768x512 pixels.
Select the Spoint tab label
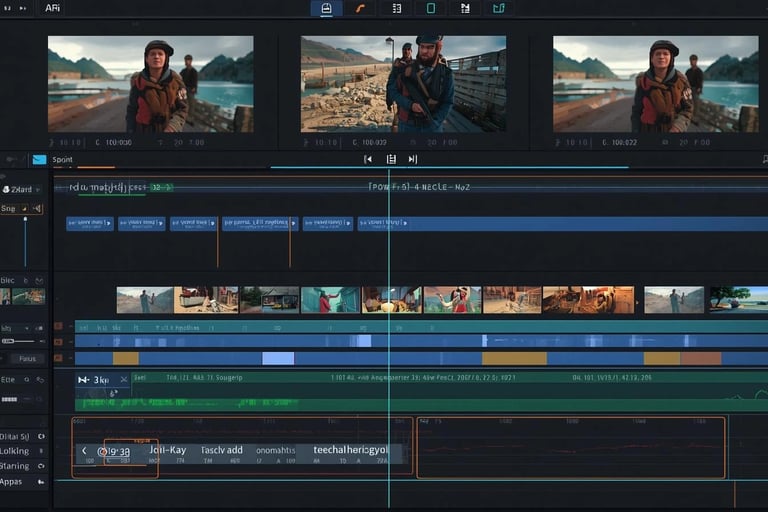click(62, 160)
